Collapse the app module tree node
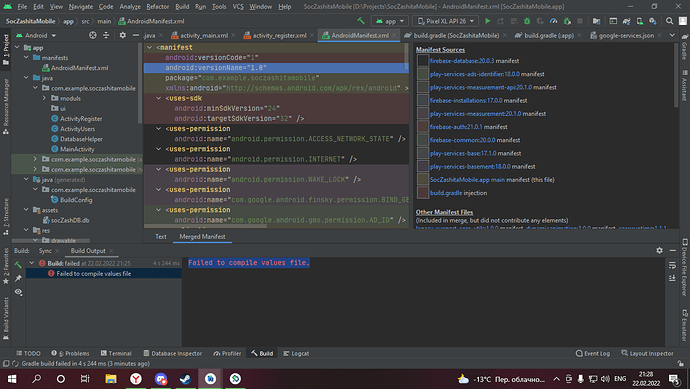Image resolution: width=690 pixels, height=389 pixels. click(18, 48)
